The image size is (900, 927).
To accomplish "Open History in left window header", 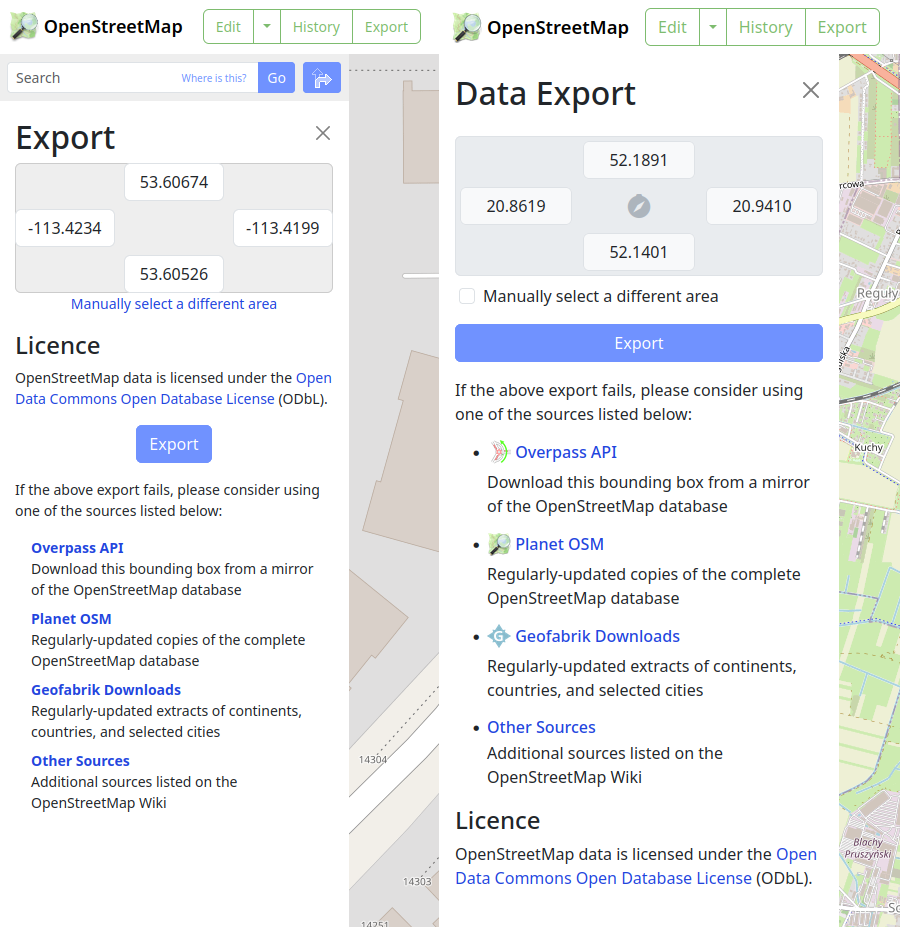I will (316, 27).
